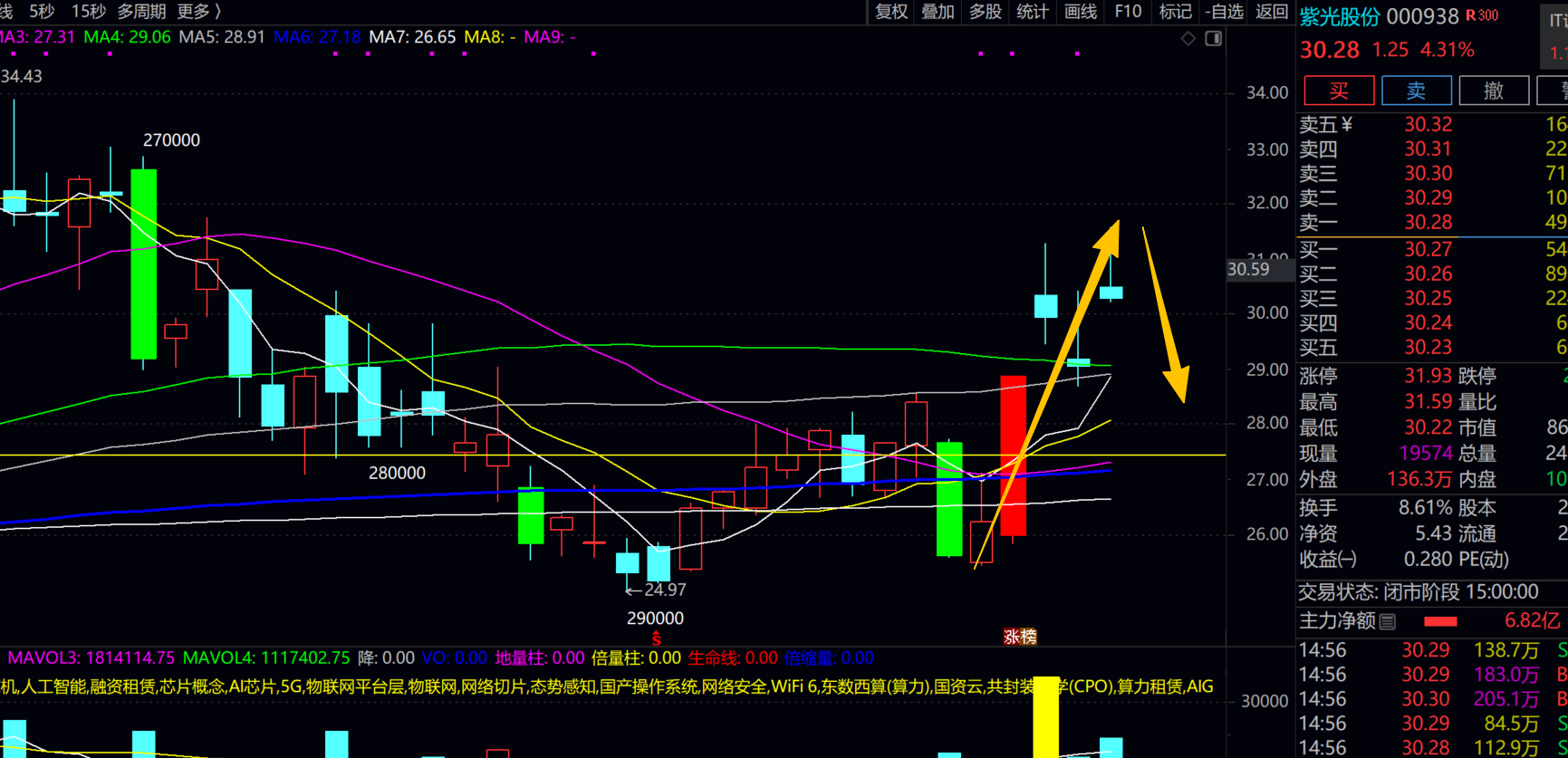1568x758 pixels.
Task: Click the ¥ symbol beside 卖五
Action: pos(1347,124)
